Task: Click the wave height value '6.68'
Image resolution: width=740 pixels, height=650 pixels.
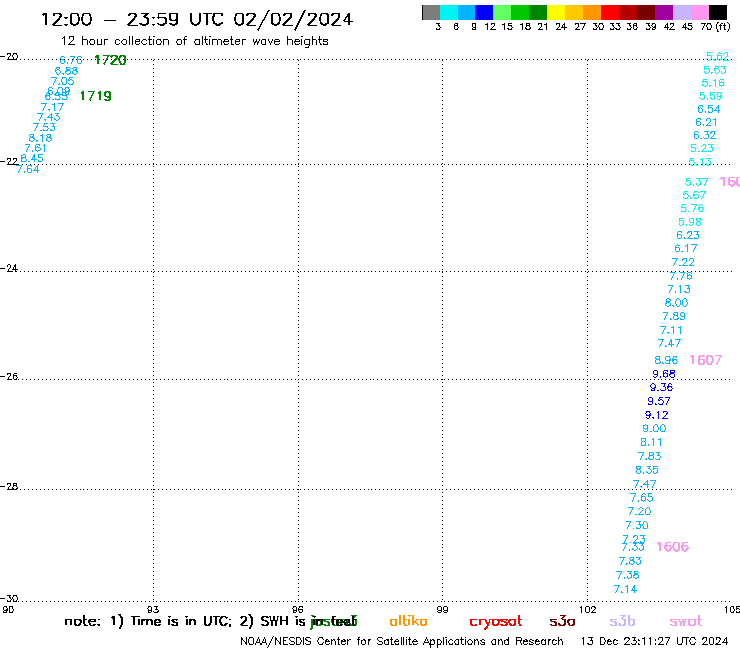Action: 66,71
